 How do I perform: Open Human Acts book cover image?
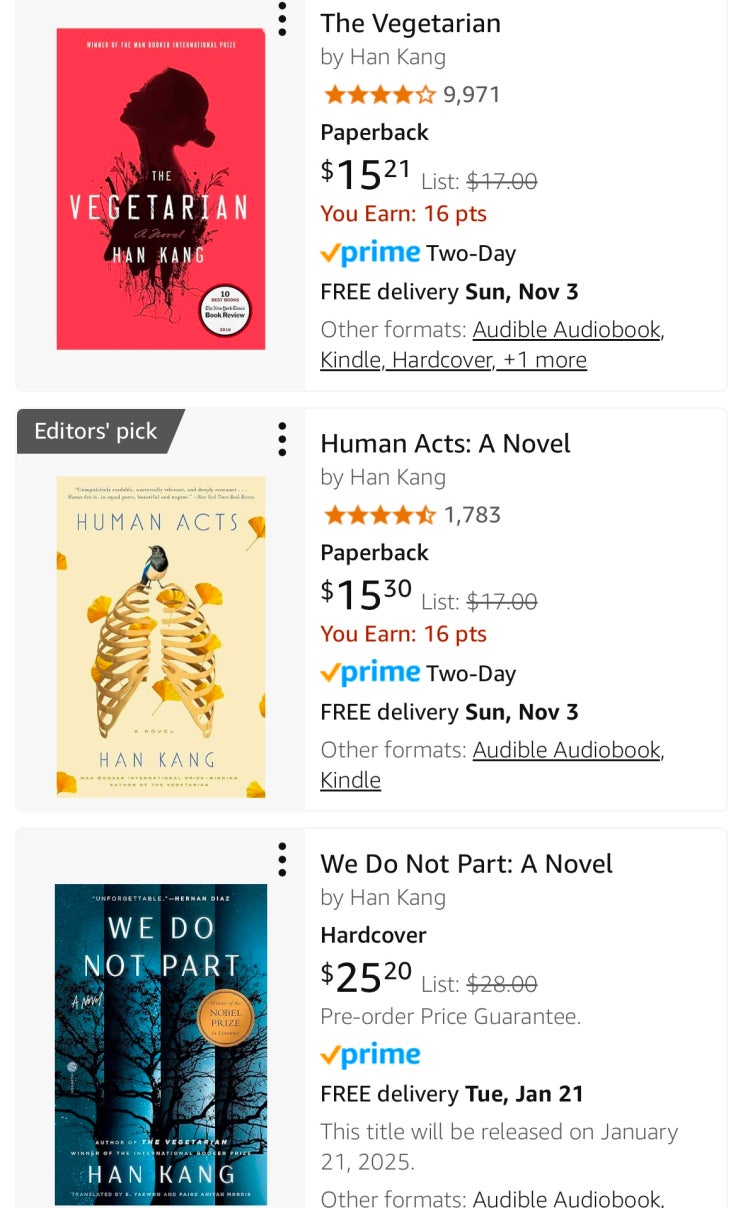(x=161, y=637)
